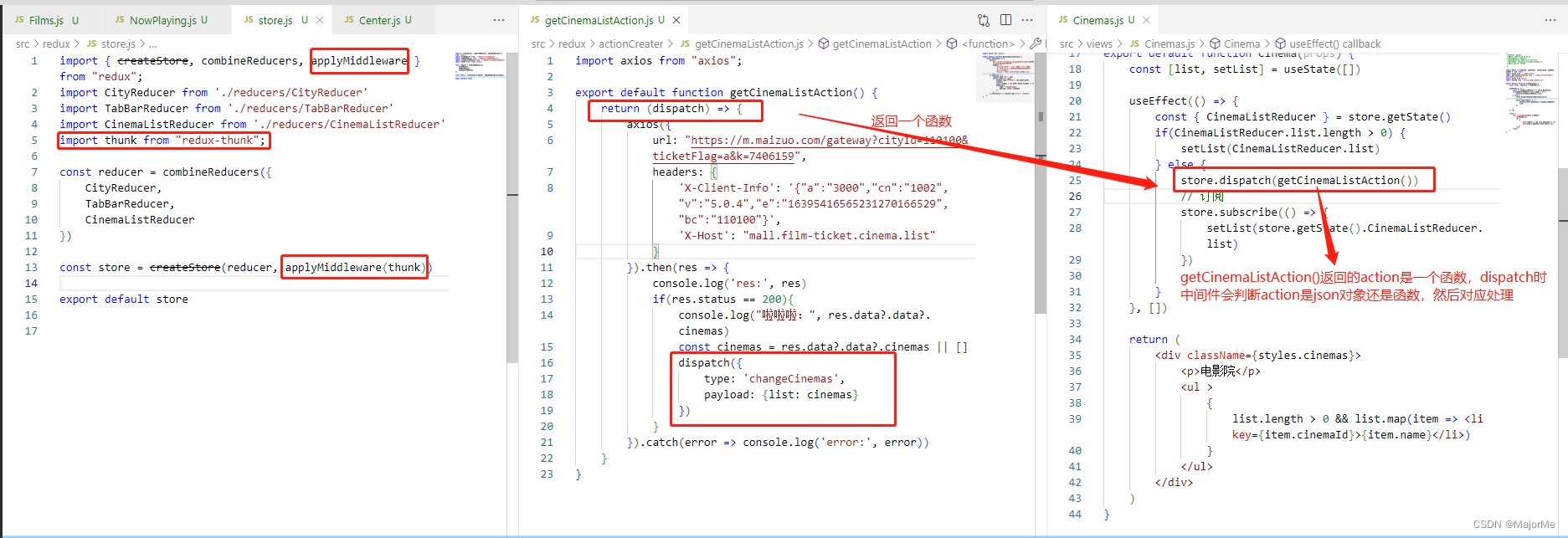Click redux in the getCinemaListAction.js breadcrumb
The width and height of the screenshot is (1568, 538).
click(572, 44)
